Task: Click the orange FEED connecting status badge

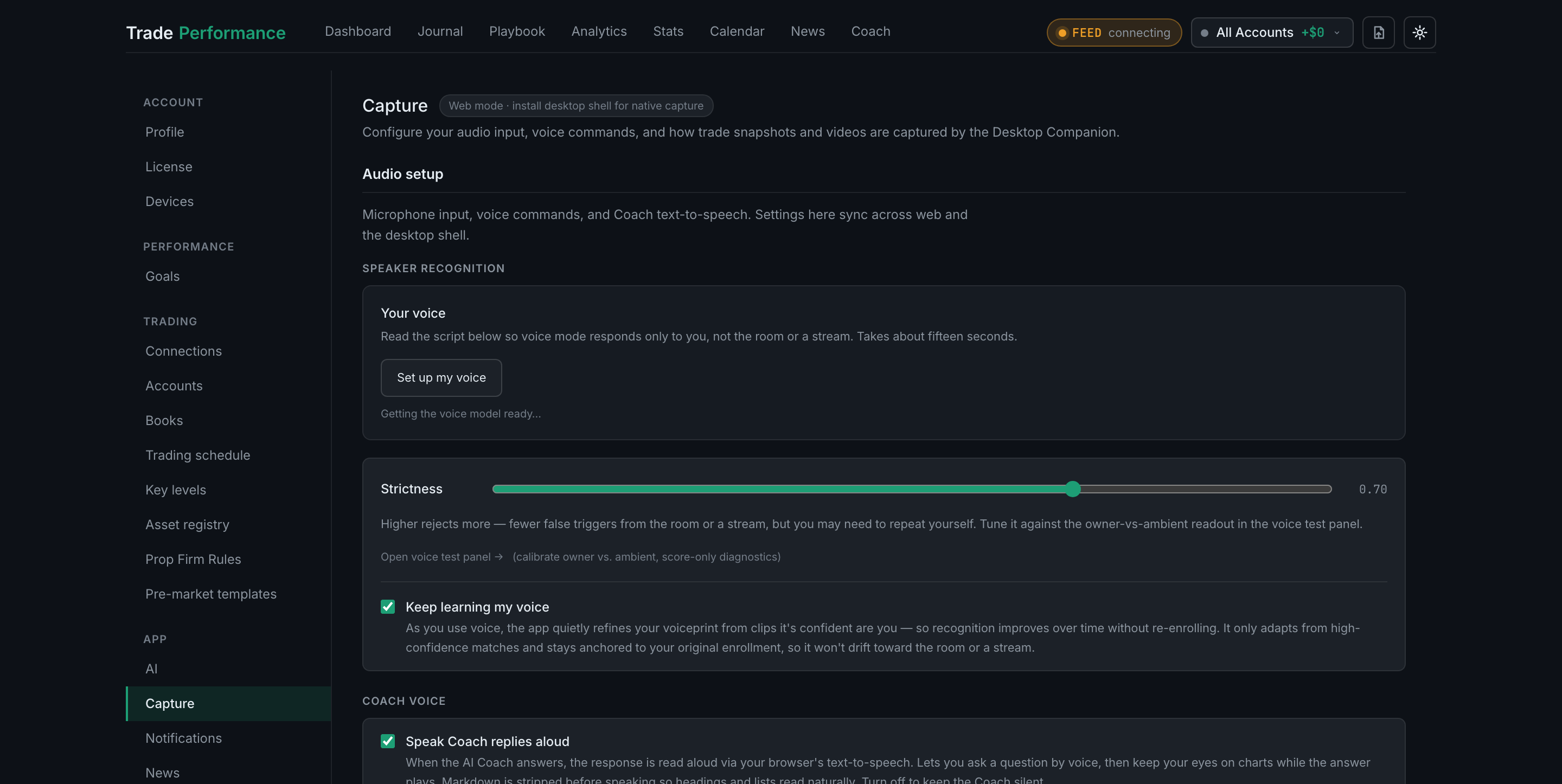Action: click(x=1114, y=33)
